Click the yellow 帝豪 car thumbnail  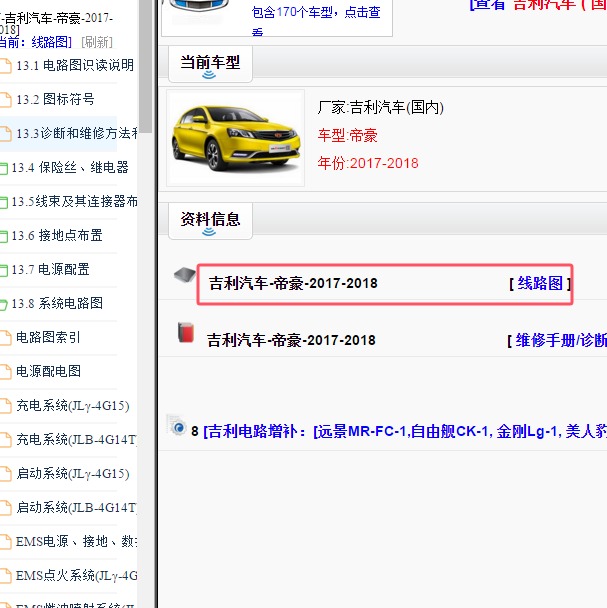point(235,138)
